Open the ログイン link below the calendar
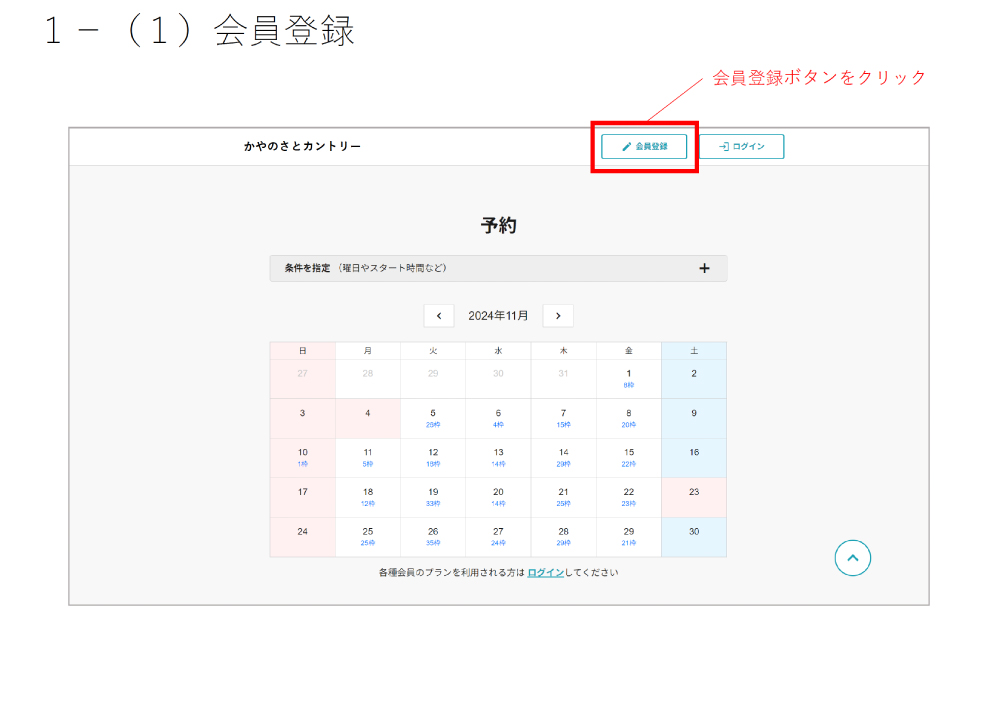Viewport: 1000px width, 707px height. click(545, 573)
